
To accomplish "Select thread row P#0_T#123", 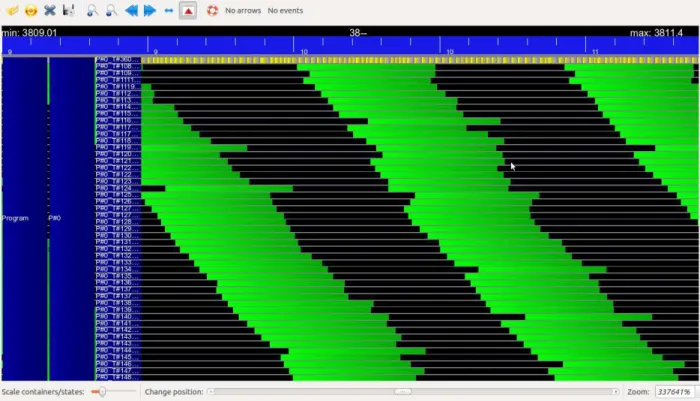I will 117,181.
